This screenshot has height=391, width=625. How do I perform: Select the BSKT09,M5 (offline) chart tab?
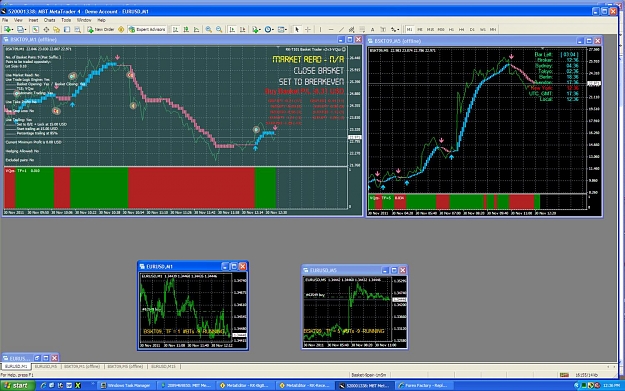(125, 366)
